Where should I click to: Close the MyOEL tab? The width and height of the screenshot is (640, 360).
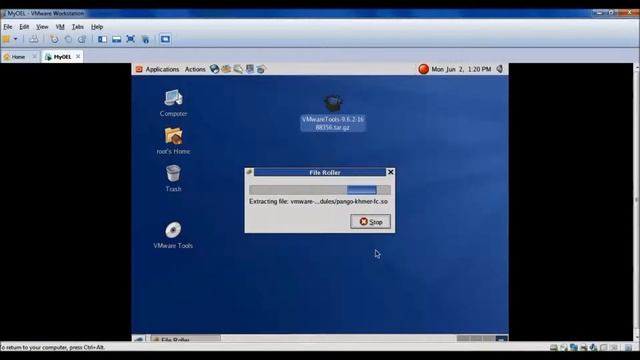(x=78, y=56)
